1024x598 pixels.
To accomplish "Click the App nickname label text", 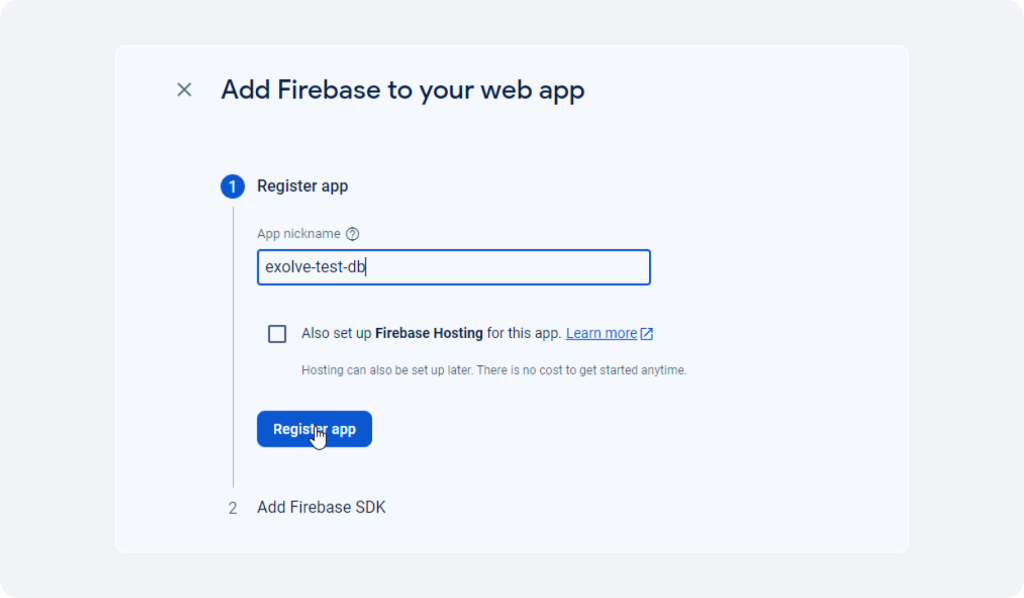I will pos(298,234).
